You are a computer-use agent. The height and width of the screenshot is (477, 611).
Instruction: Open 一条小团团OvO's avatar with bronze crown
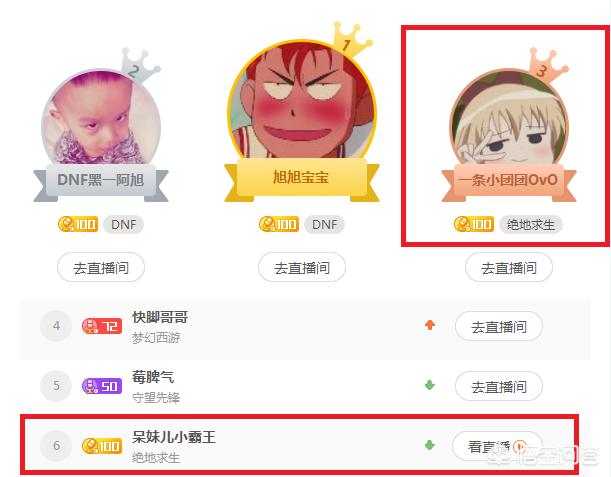pos(509,119)
